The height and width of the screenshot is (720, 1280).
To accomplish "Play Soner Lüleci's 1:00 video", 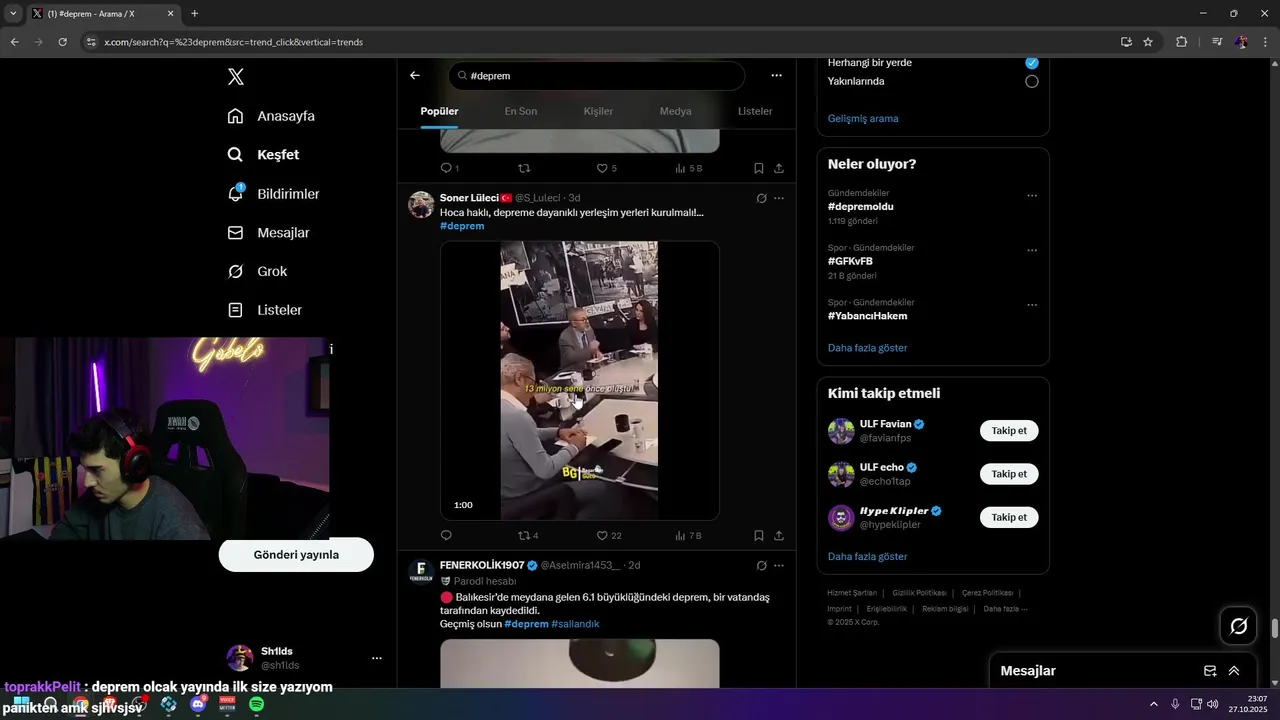I will [580, 380].
